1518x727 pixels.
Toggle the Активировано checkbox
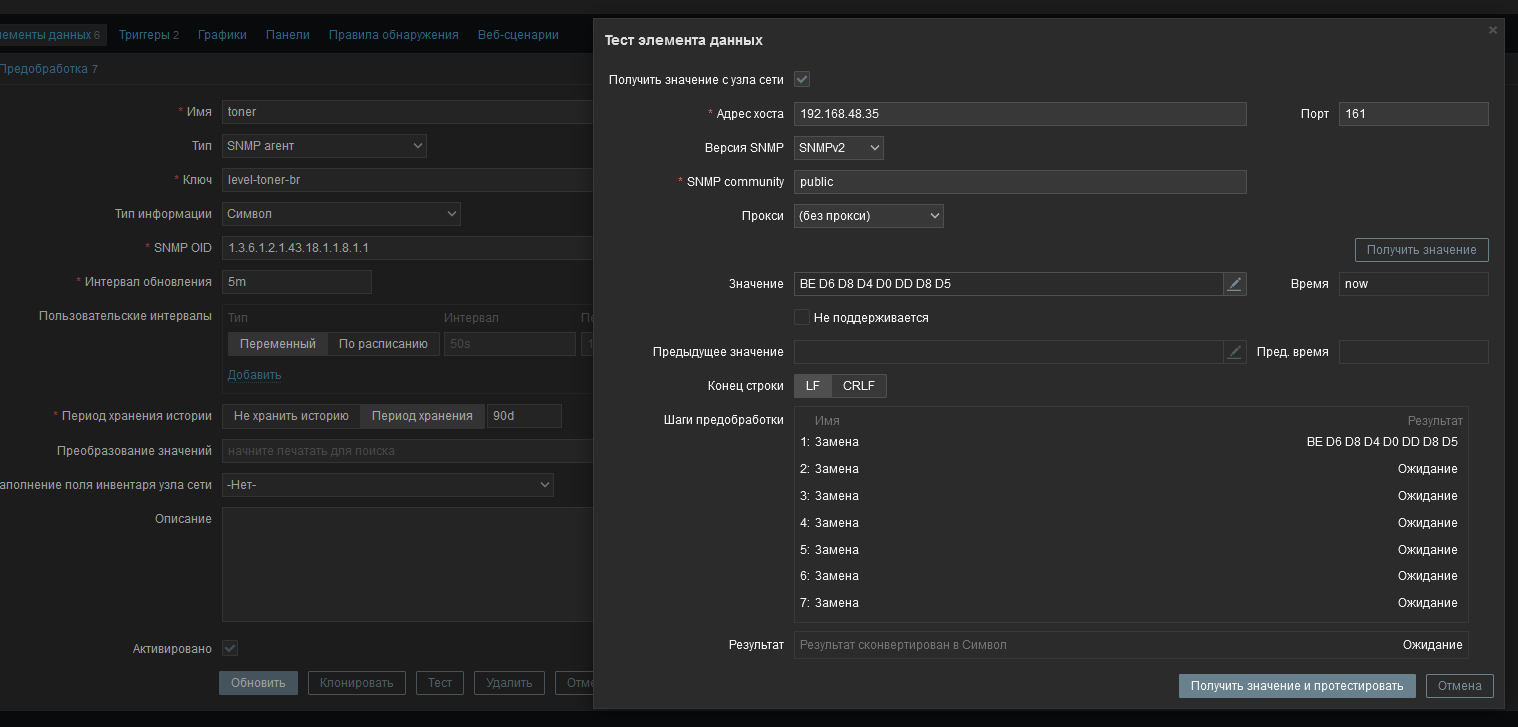[230, 648]
